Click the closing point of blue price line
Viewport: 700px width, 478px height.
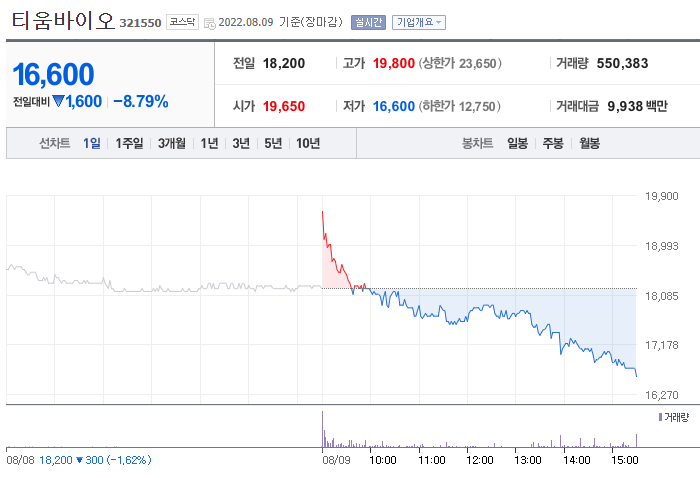[636, 376]
